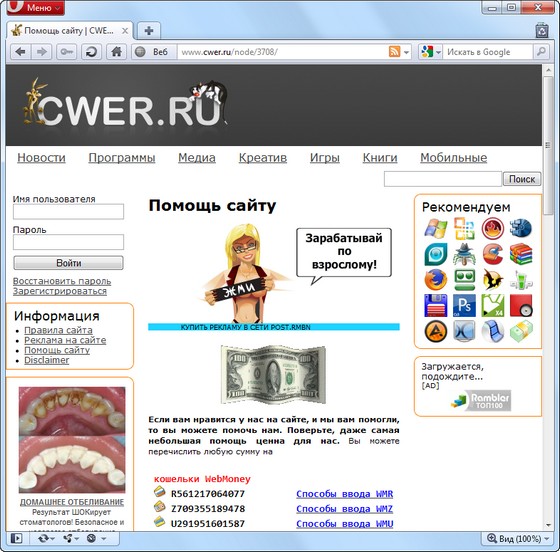
Task: Open a new tab with plus button
Action: point(149,31)
